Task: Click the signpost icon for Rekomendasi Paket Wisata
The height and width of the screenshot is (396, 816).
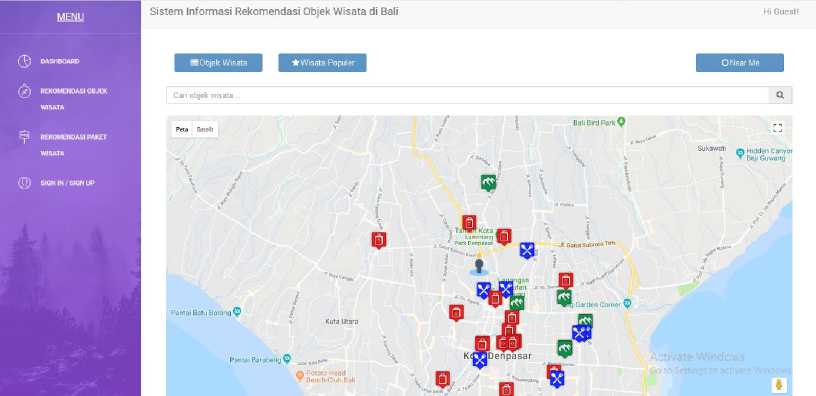Action: click(x=24, y=137)
